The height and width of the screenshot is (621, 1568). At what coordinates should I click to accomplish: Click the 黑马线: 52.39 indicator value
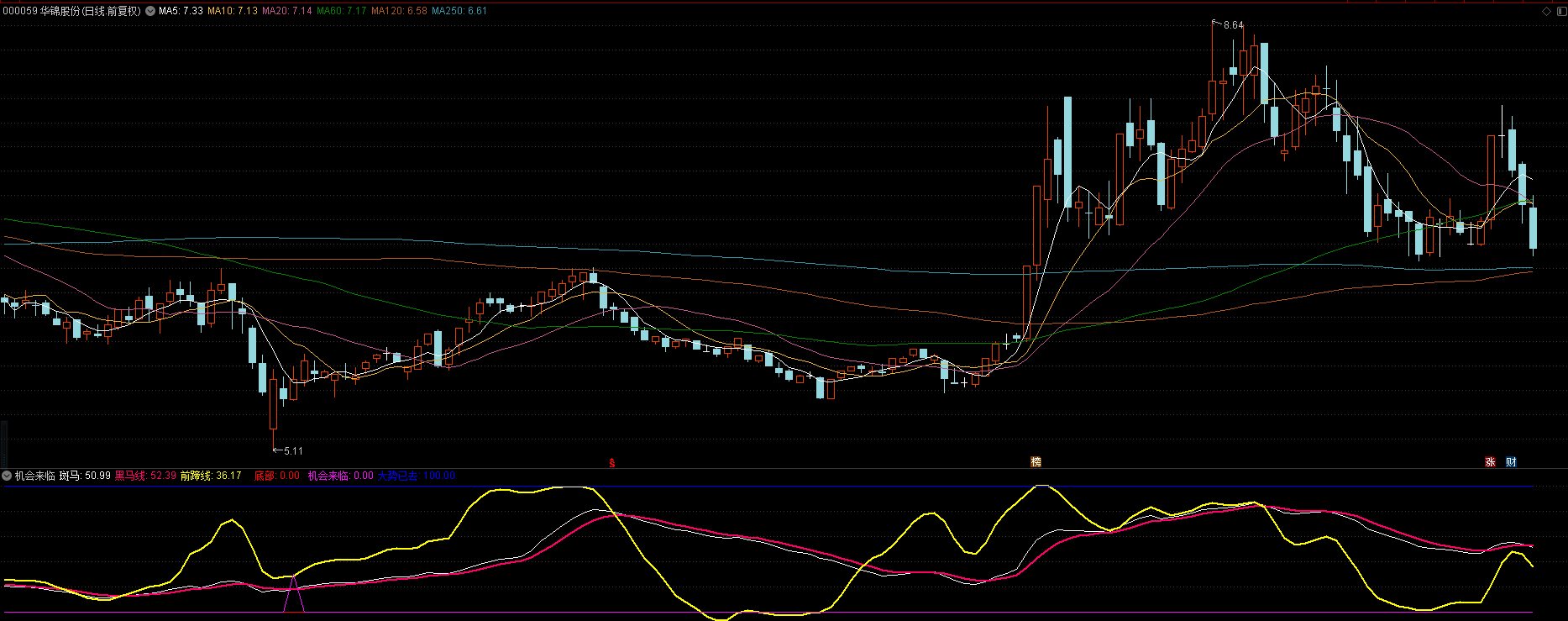coord(145,476)
